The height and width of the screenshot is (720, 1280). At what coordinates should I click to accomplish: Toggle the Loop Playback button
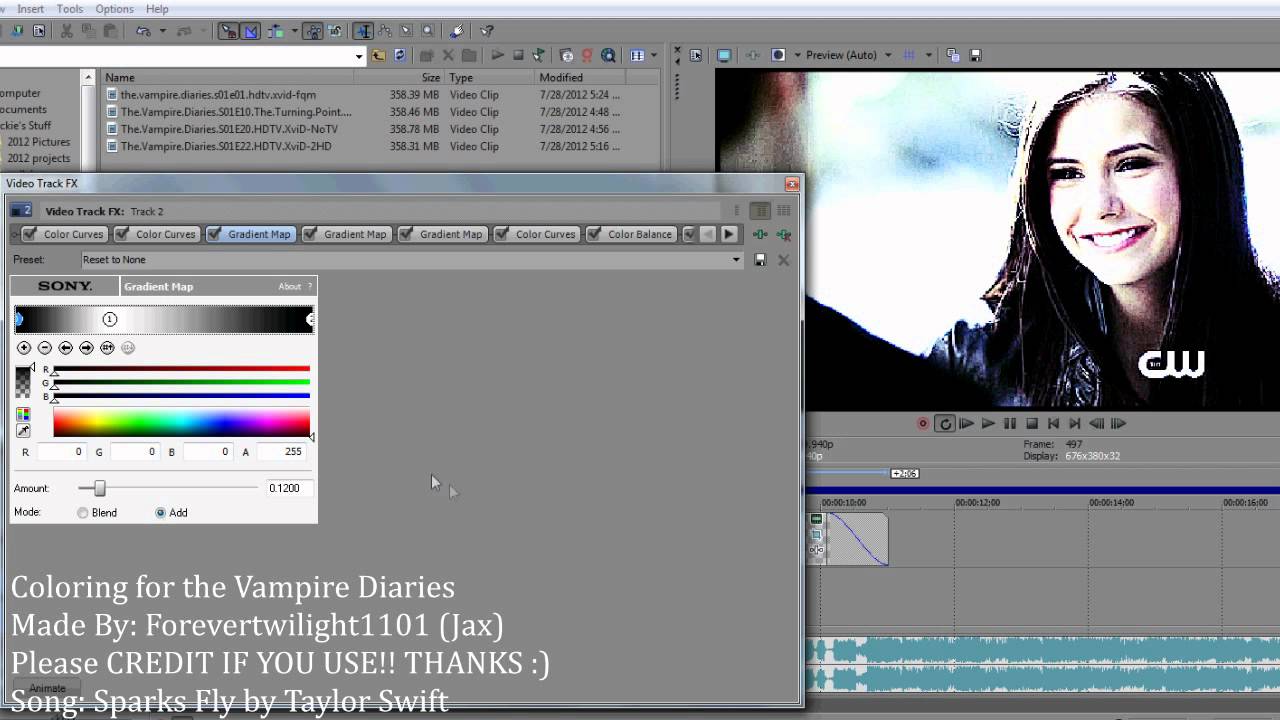click(945, 424)
